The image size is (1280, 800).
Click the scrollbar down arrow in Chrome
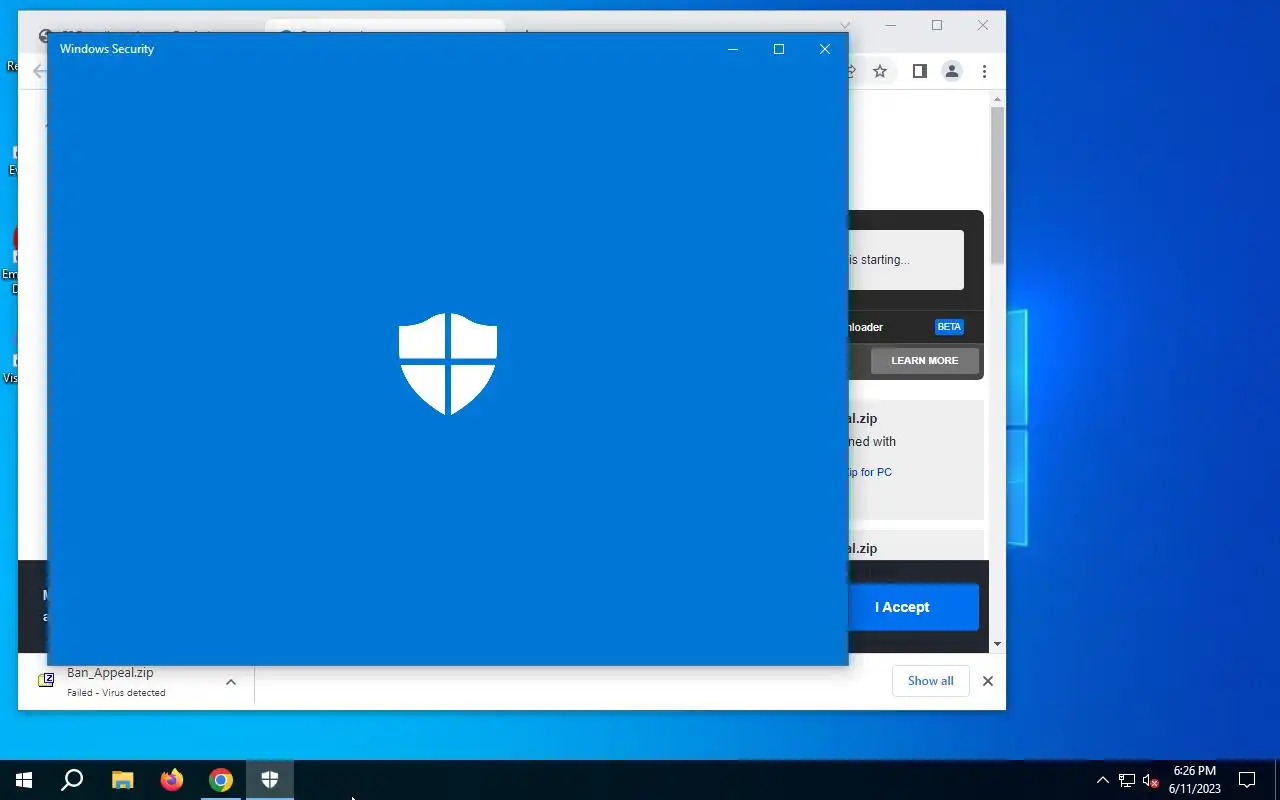pos(997,645)
